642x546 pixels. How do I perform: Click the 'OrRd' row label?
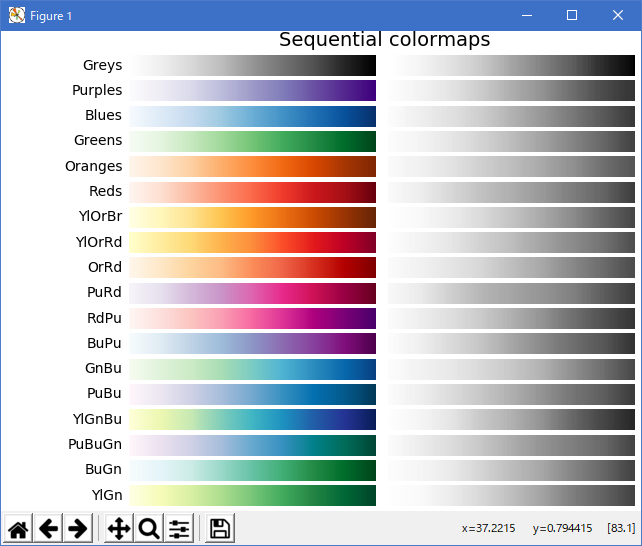pyautogui.click(x=105, y=267)
